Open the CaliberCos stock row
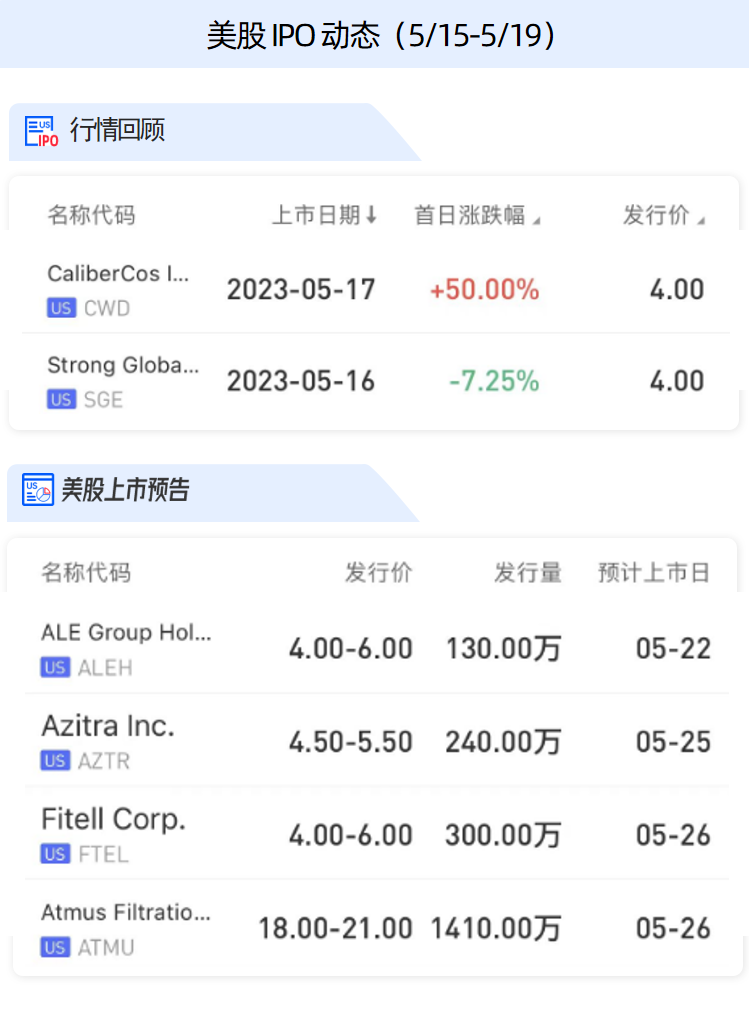This screenshot has height=1014, width=749. click(118, 273)
